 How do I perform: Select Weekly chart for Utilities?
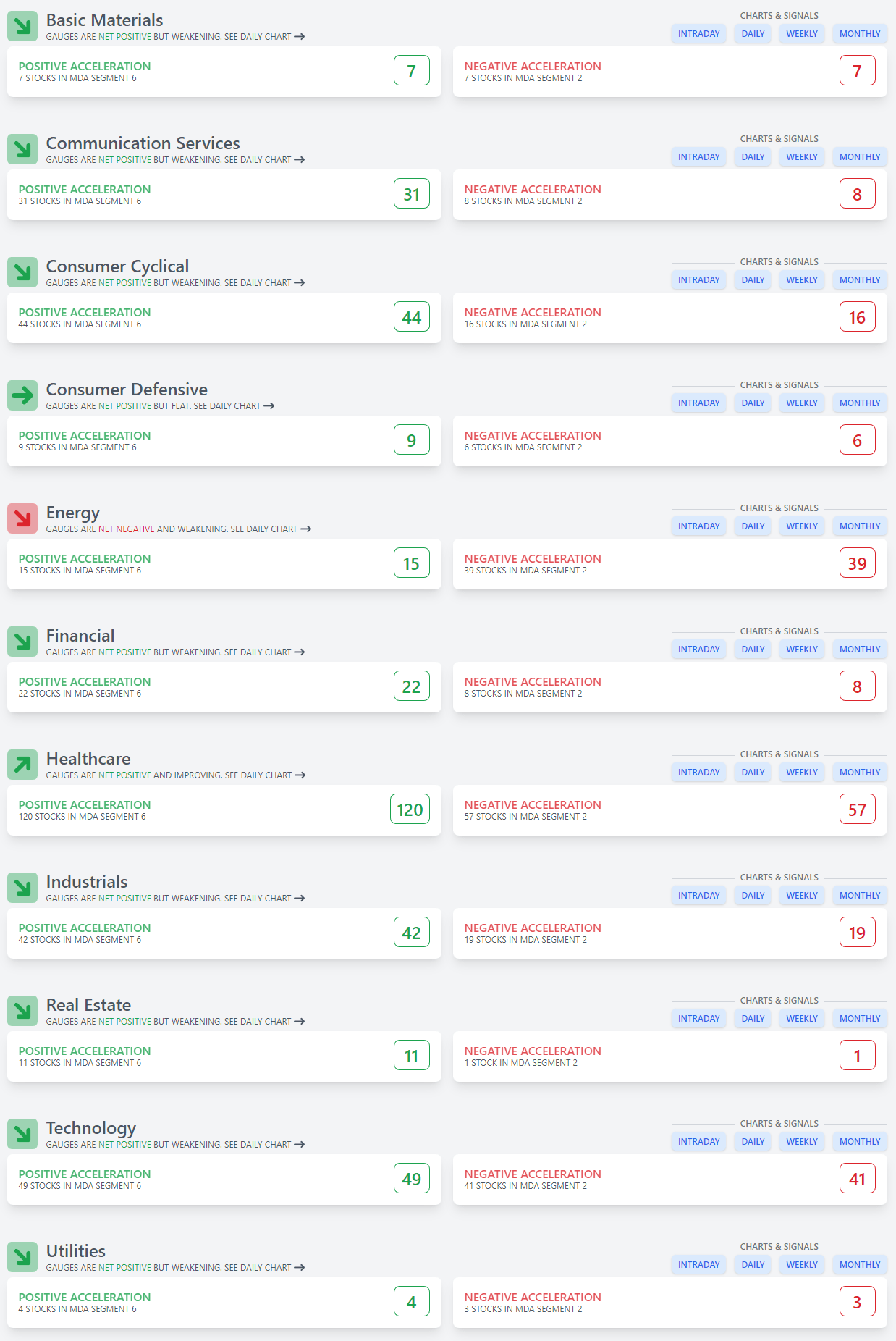[x=801, y=1265]
